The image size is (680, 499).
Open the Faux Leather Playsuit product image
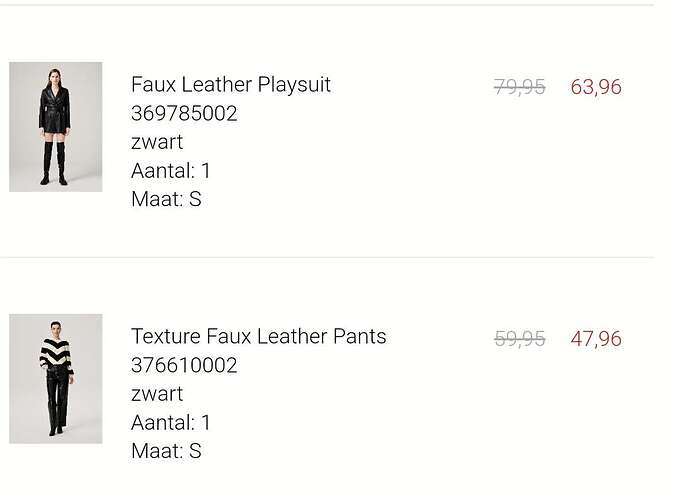click(x=56, y=127)
